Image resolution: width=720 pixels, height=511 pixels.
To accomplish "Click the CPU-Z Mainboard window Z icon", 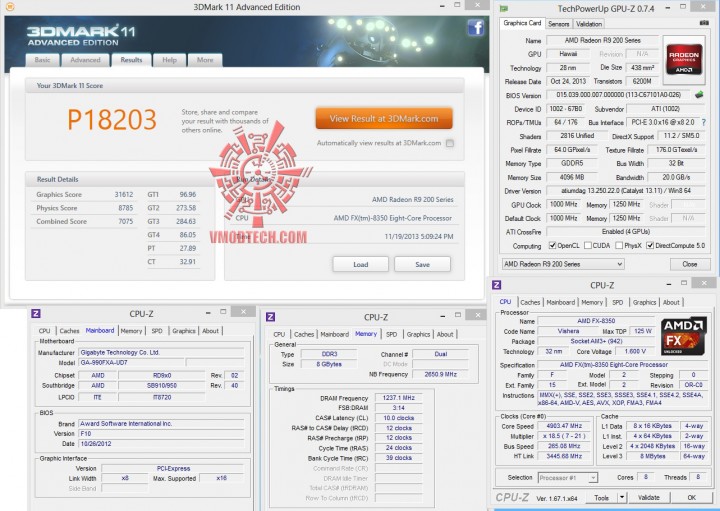I will click(36, 314).
